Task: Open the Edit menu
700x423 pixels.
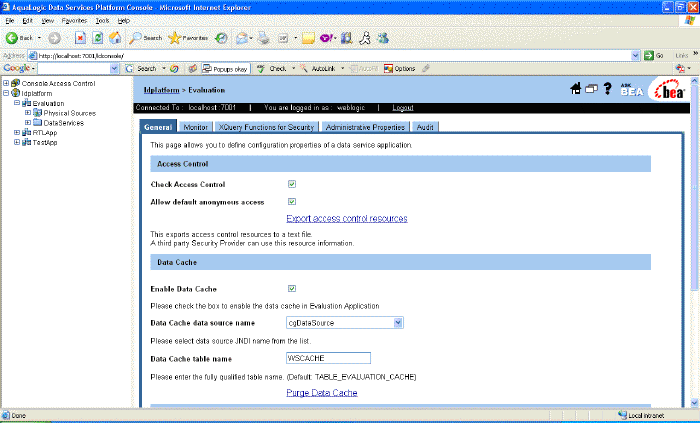Action: click(x=28, y=21)
